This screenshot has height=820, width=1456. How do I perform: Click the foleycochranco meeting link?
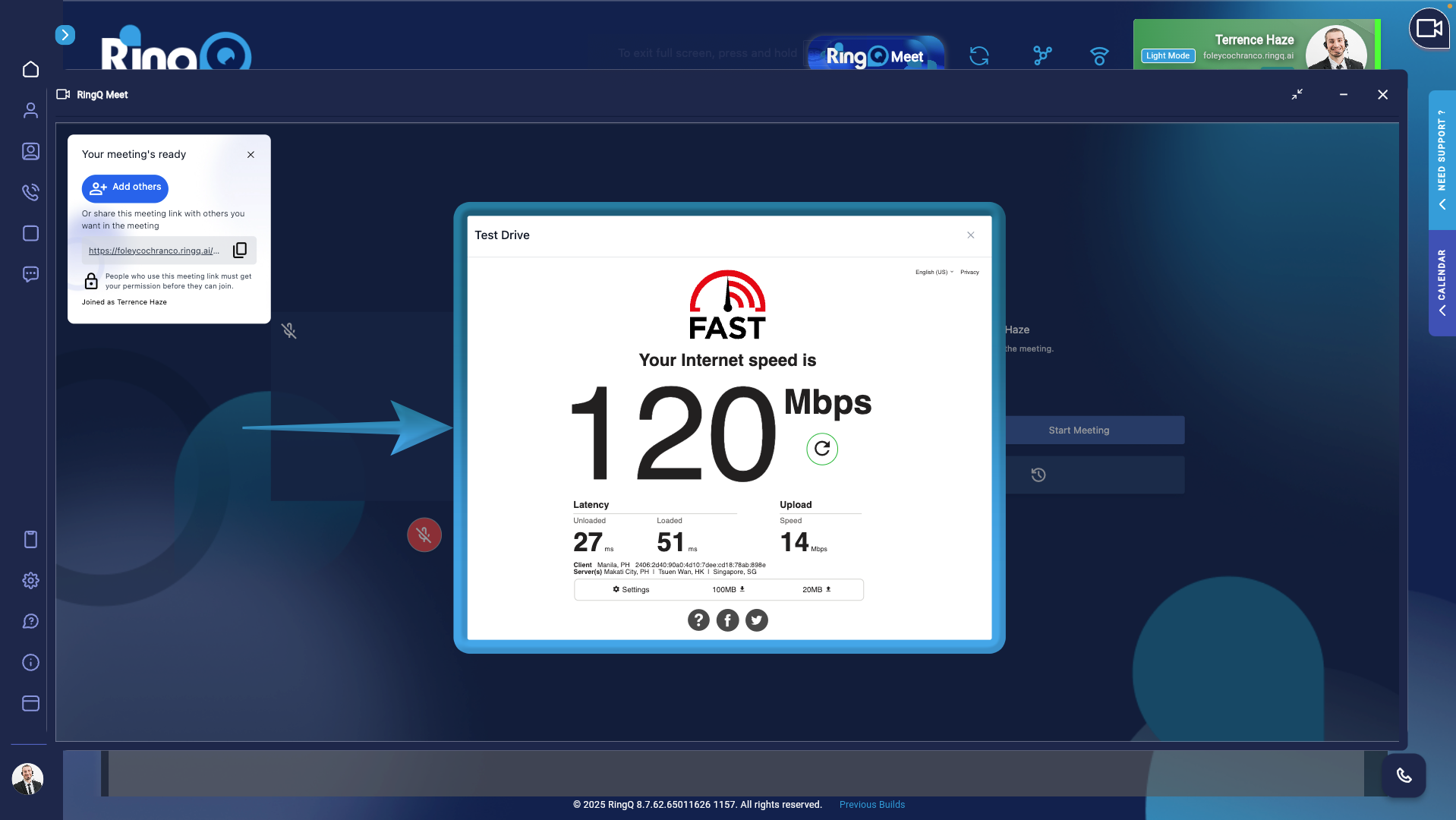[x=154, y=251]
